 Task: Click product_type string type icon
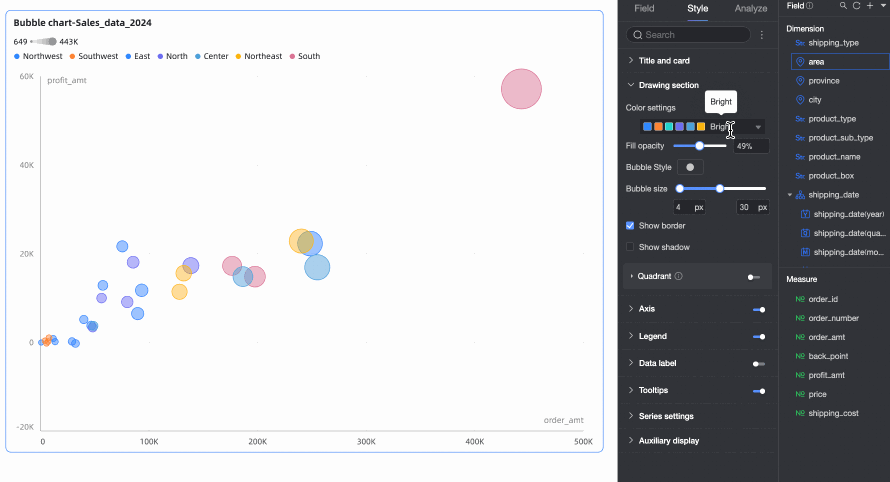pos(800,119)
